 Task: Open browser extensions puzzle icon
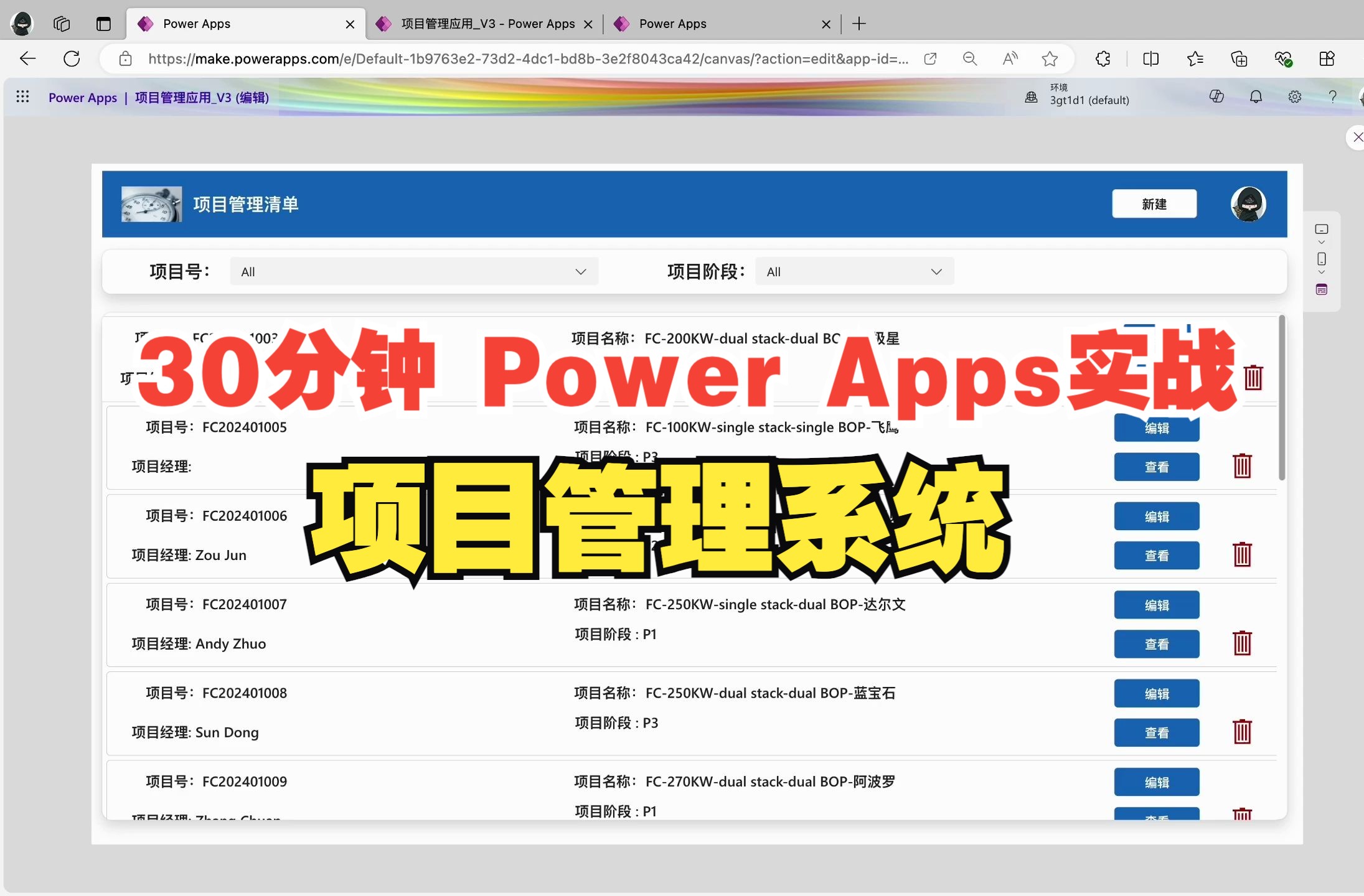[x=1103, y=59]
